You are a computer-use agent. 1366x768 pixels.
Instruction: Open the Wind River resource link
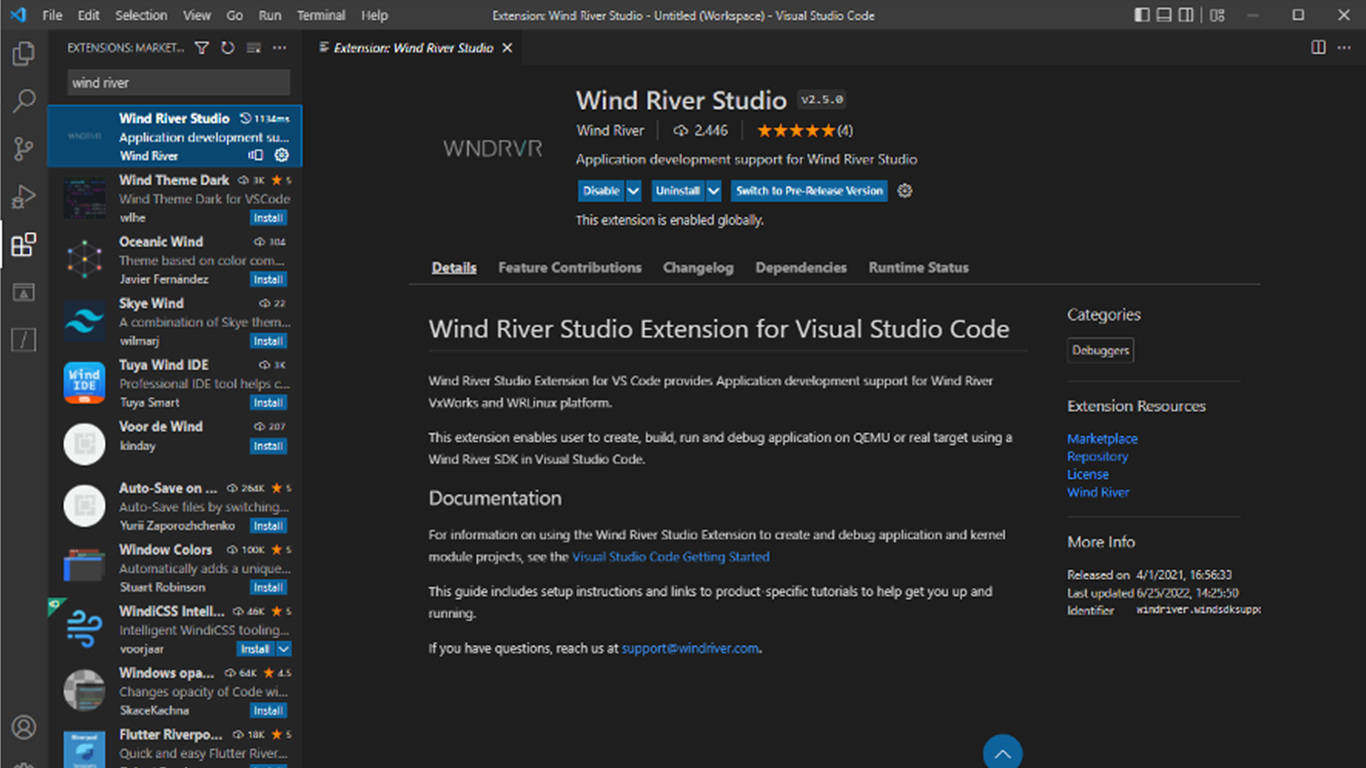click(1098, 493)
